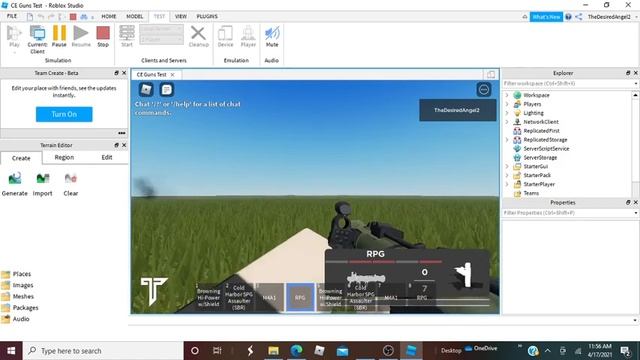Select the Region tab in Terrain Editor
Screen dimensions: 640x360
pyautogui.click(x=64, y=157)
